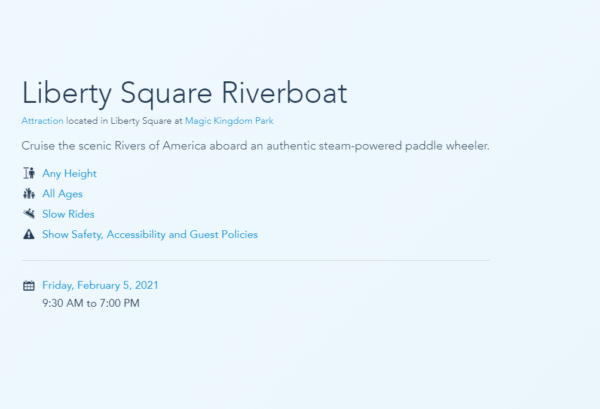Click the All Ages family icon
The width and height of the screenshot is (600, 409).
[28, 194]
